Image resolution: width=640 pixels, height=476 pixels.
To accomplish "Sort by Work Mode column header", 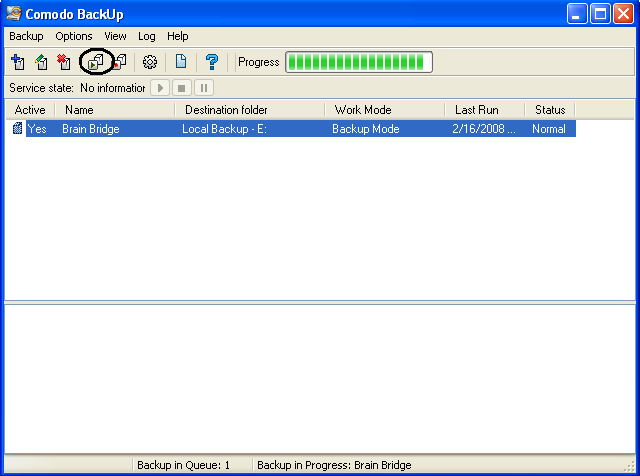I will (385, 110).
